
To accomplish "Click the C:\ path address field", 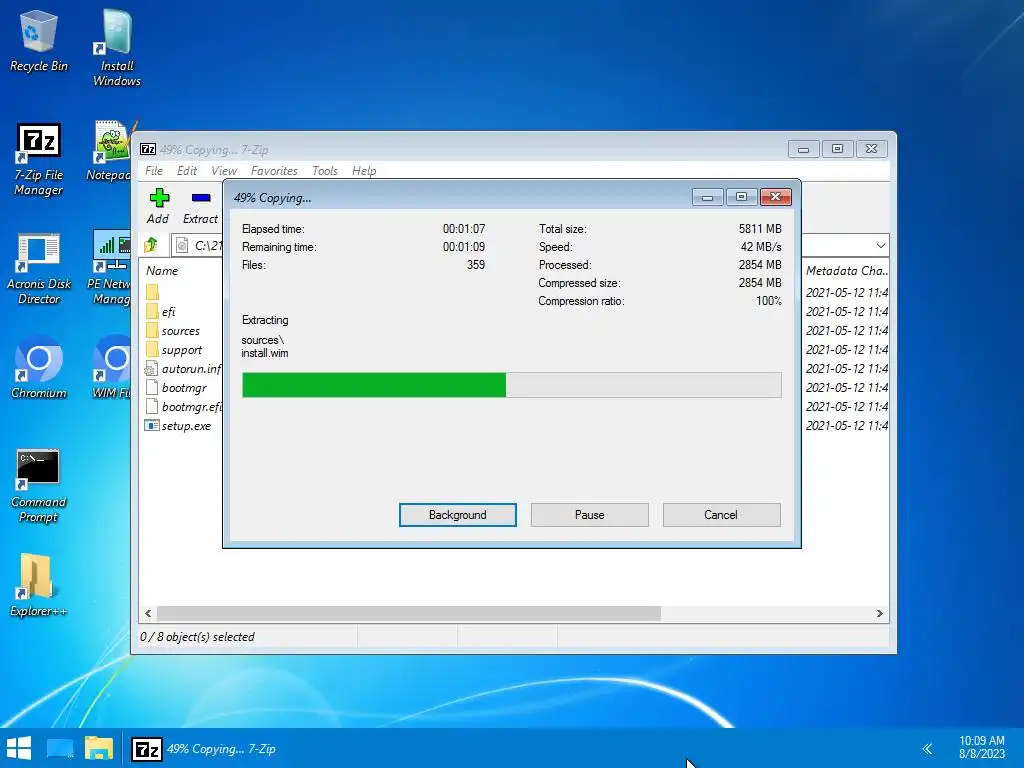I will (199, 246).
